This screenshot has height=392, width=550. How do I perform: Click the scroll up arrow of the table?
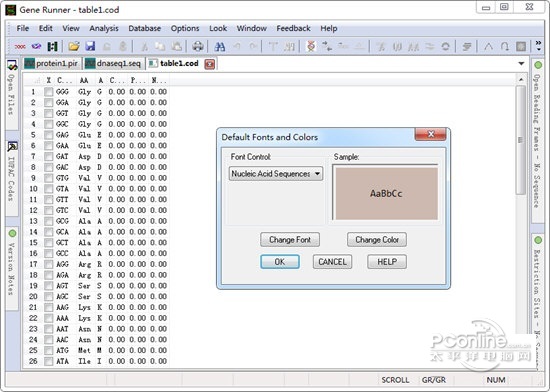click(x=521, y=80)
